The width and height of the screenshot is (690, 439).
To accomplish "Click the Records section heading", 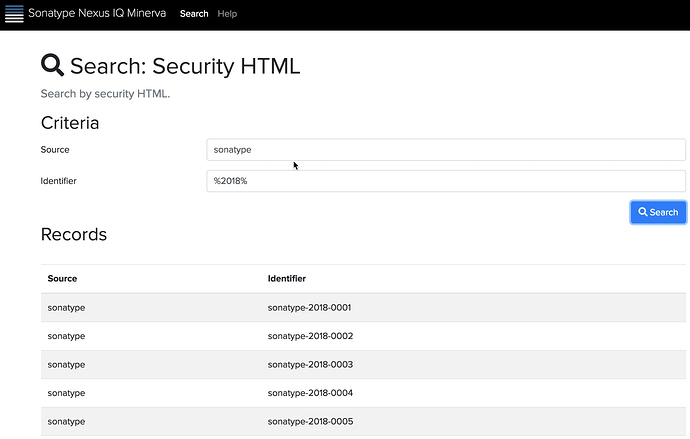I will point(74,234).
